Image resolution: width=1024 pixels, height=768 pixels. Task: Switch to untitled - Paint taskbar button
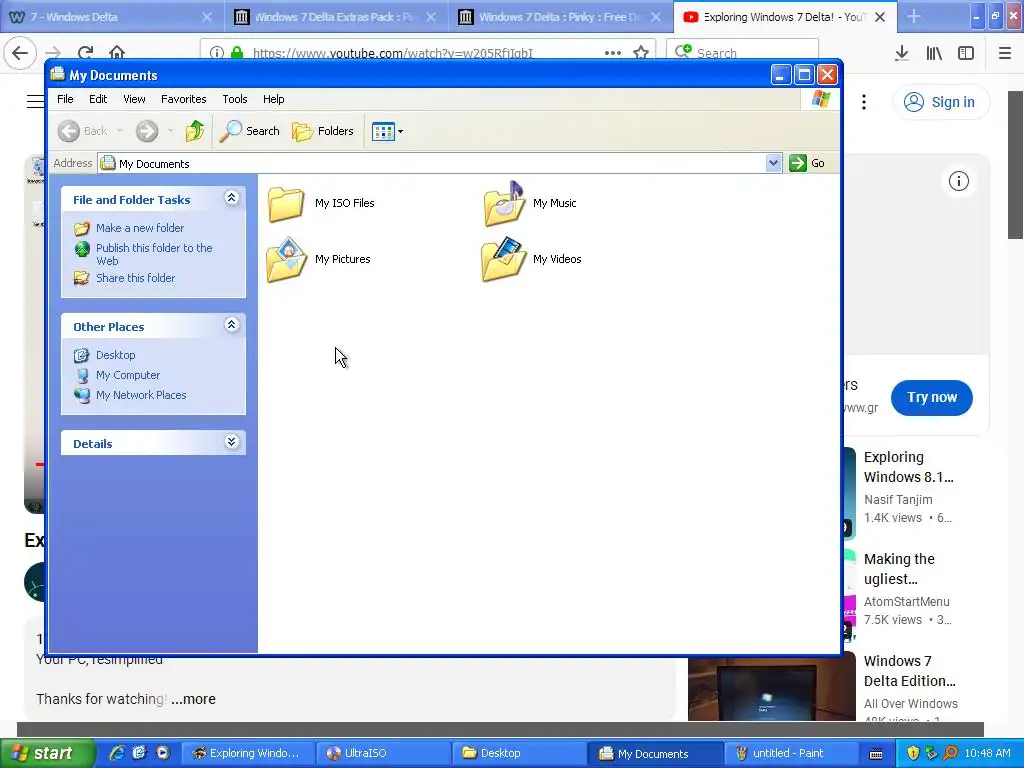click(790, 754)
